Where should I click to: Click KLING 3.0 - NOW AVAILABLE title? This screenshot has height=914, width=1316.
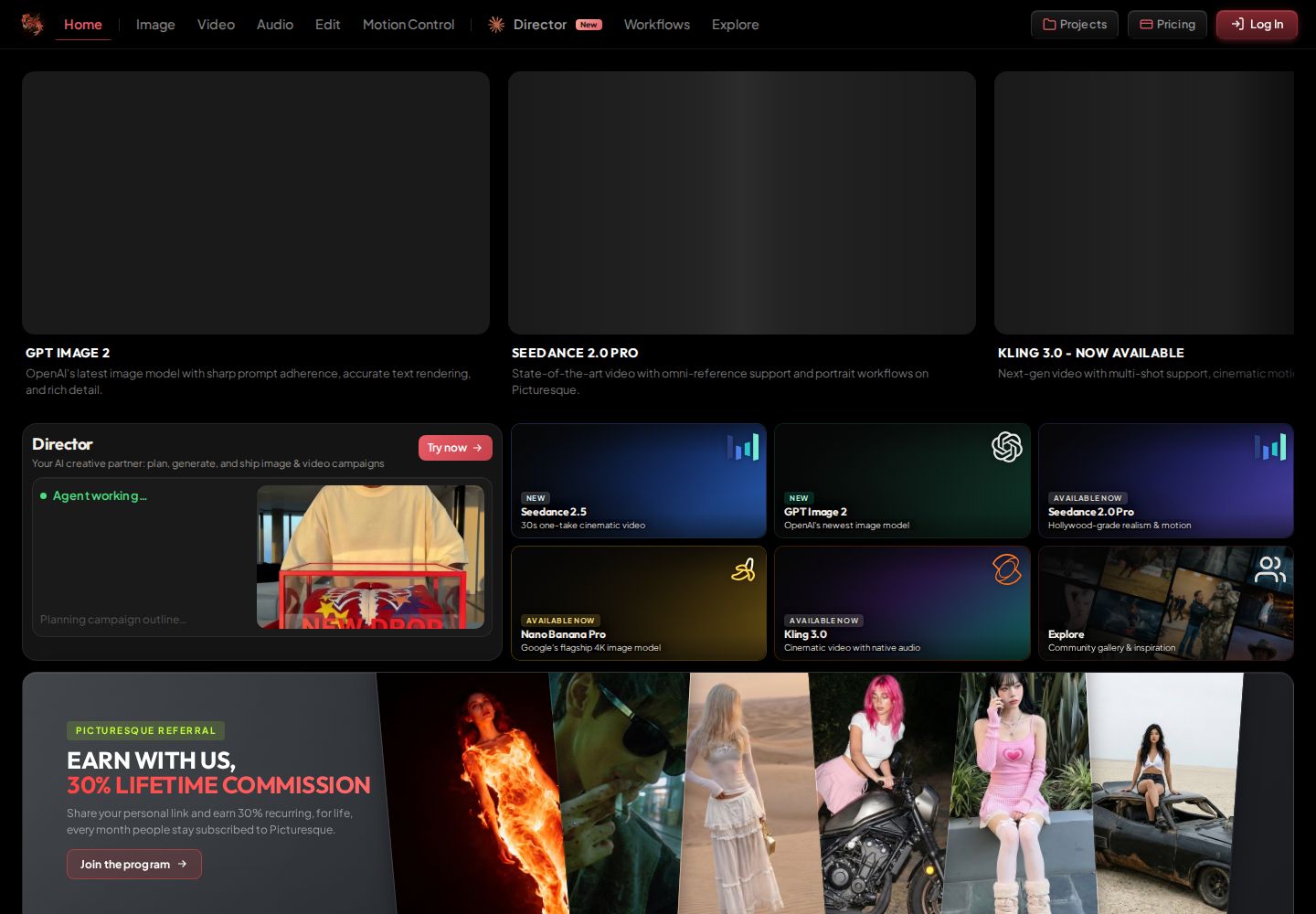(x=1091, y=353)
